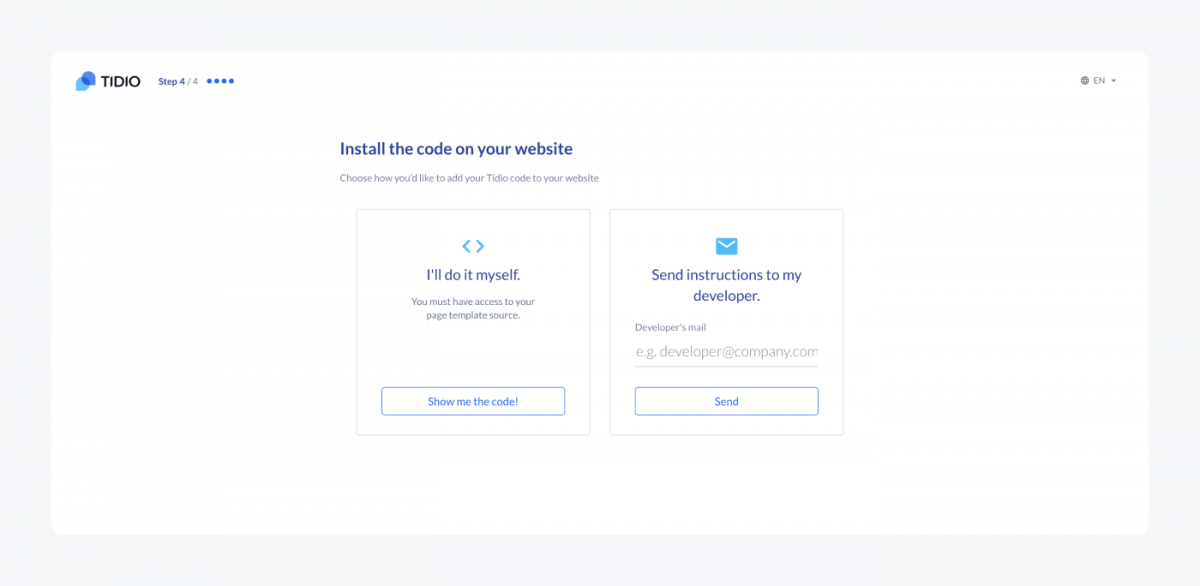Select the third step progress dot
The height and width of the screenshot is (586, 1200).
pyautogui.click(x=224, y=81)
